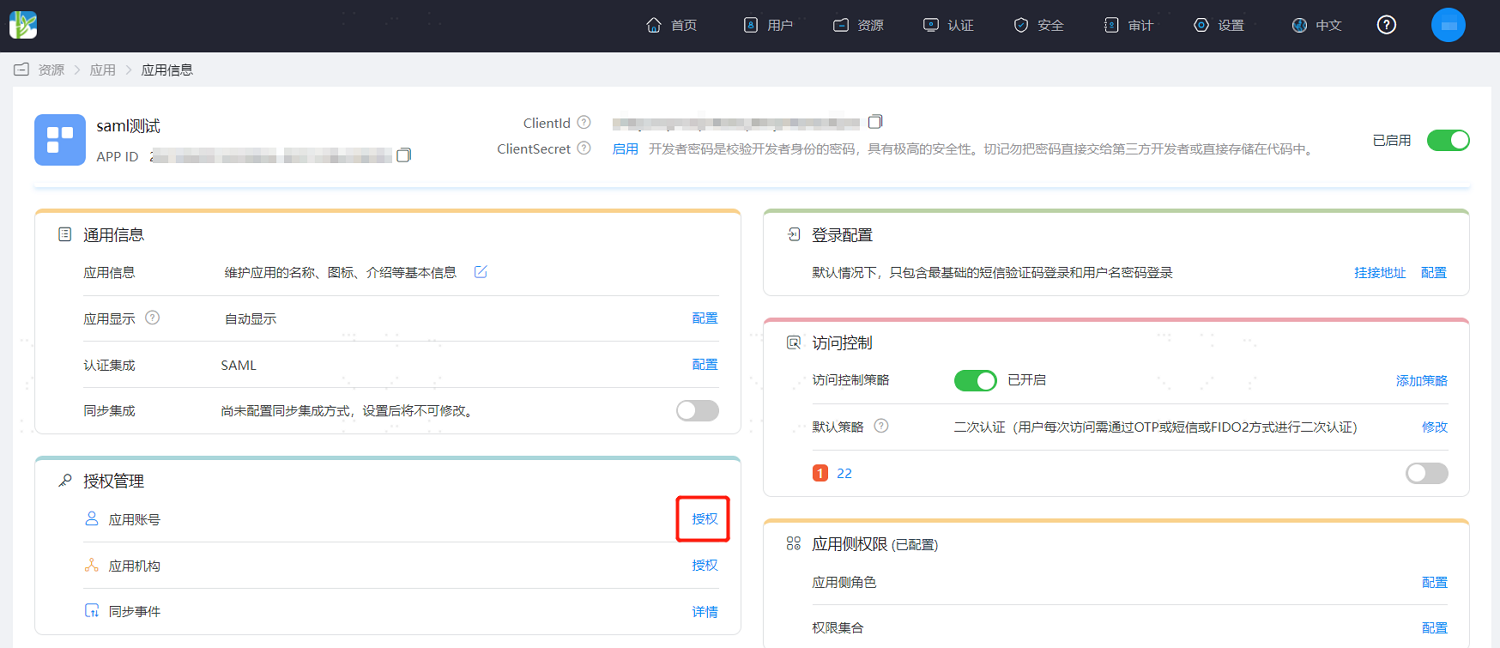Edit 应用信息 with pencil icon
The height and width of the screenshot is (648, 1500).
481,272
